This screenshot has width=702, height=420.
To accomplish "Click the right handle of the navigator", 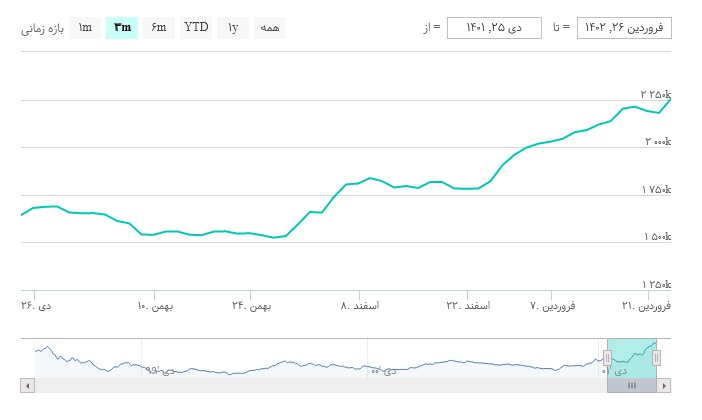I will (657, 359).
